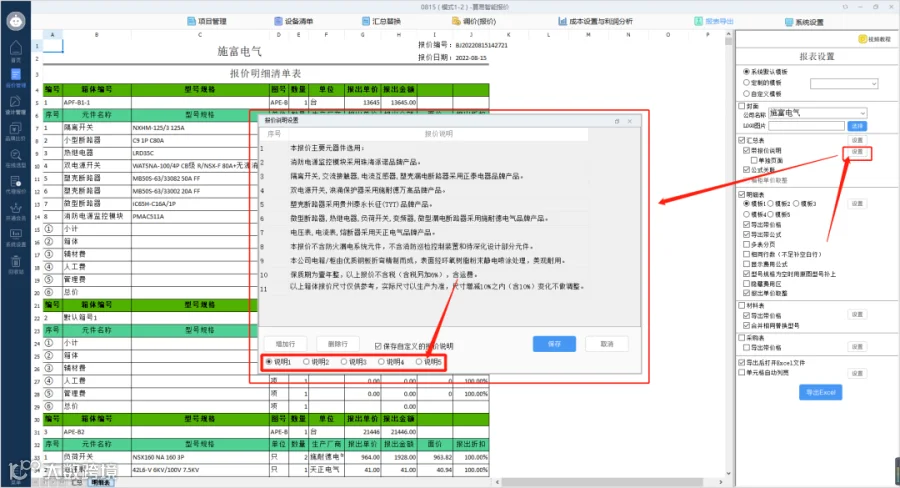The width and height of the screenshot is (900, 488).
Task: Click quote note row 3 text in the dialog
Action: click(406, 176)
